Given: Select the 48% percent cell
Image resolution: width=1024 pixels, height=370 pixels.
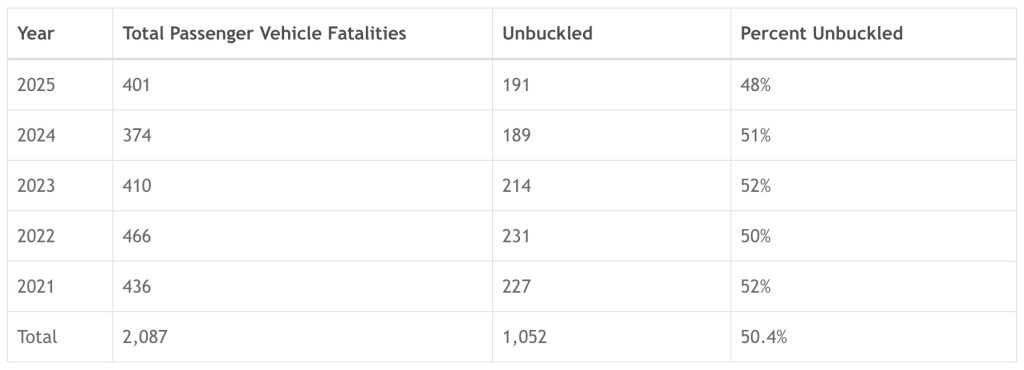Looking at the screenshot, I should point(756,85).
